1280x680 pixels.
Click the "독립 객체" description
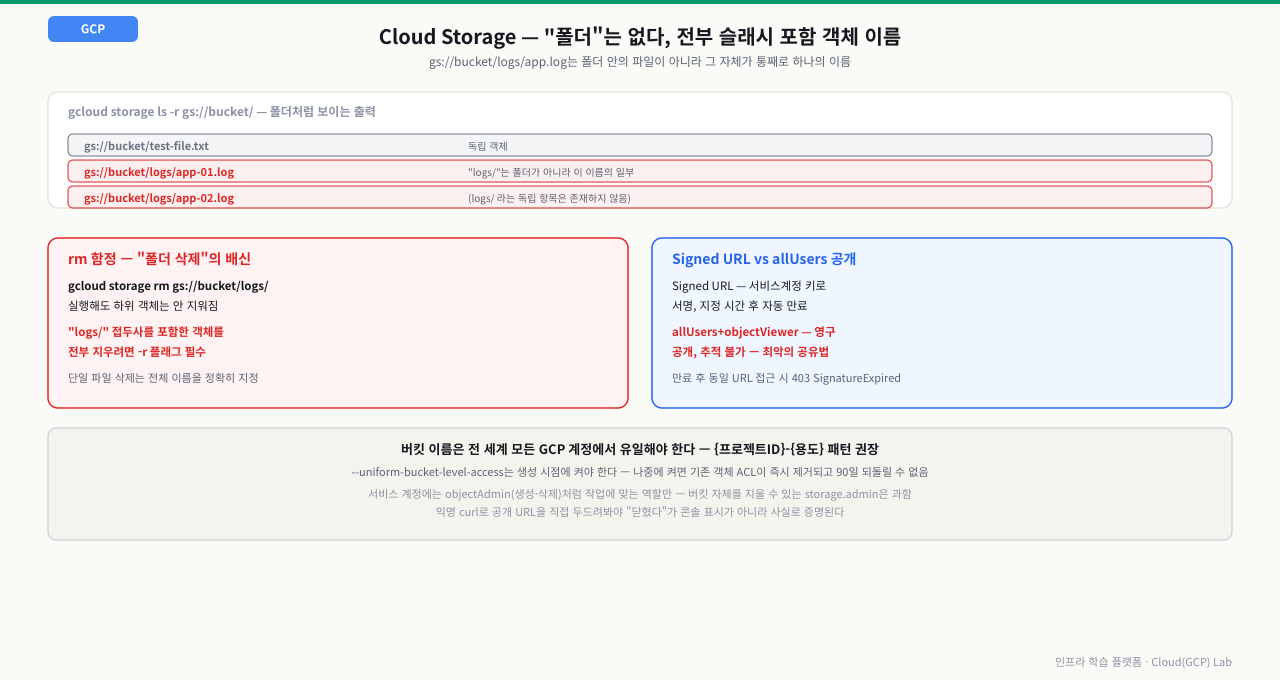point(488,146)
